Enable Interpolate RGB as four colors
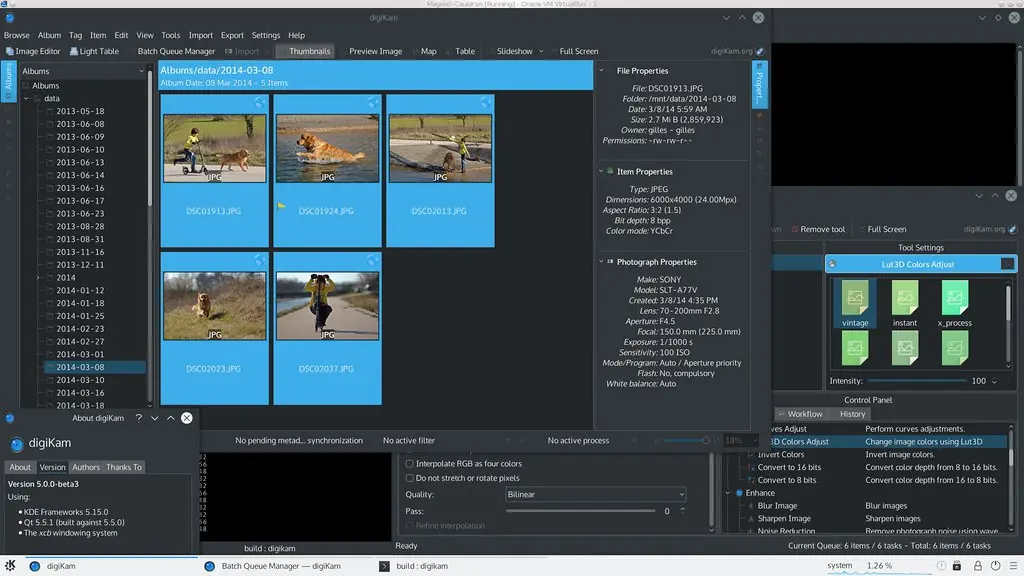This screenshot has width=1024, height=576. pos(410,463)
